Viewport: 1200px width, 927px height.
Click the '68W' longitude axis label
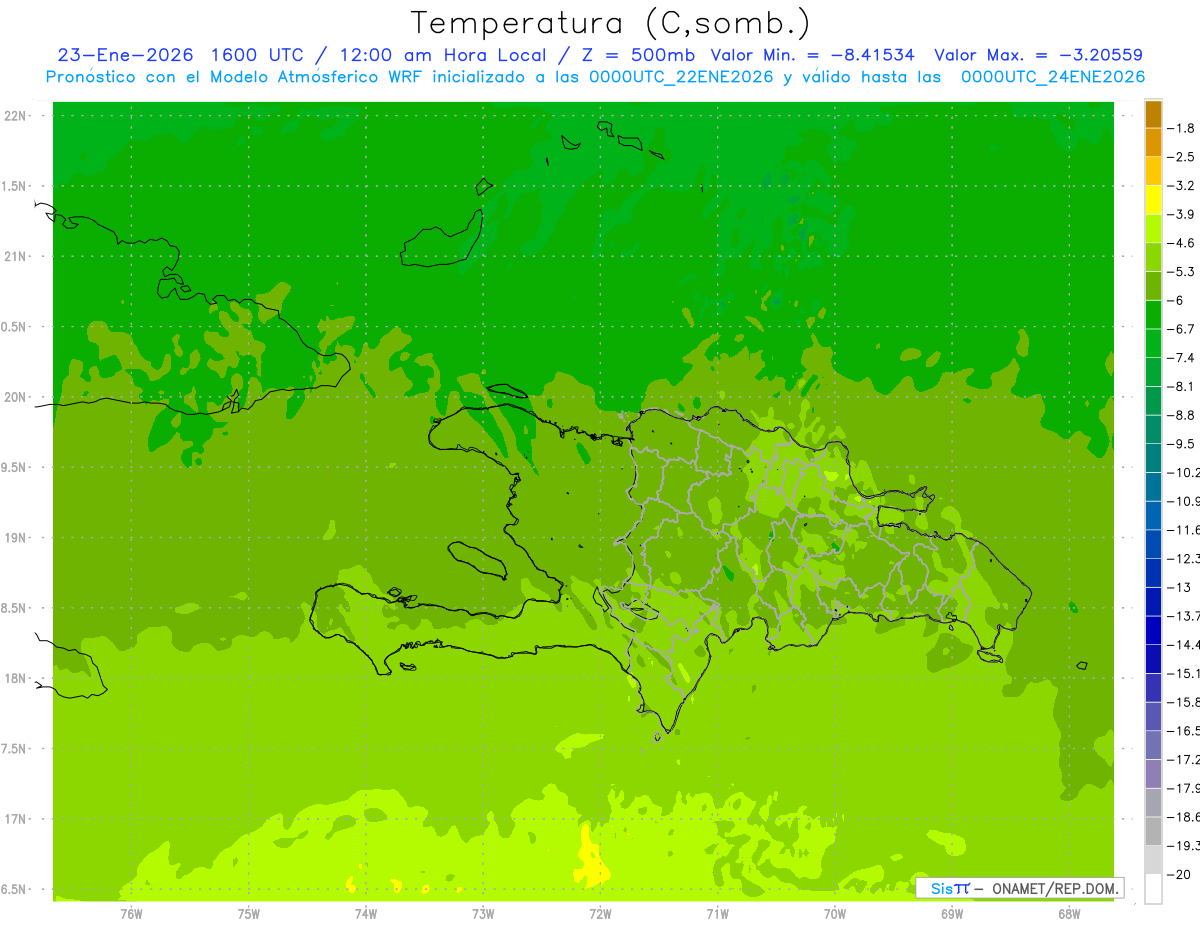click(x=1069, y=913)
